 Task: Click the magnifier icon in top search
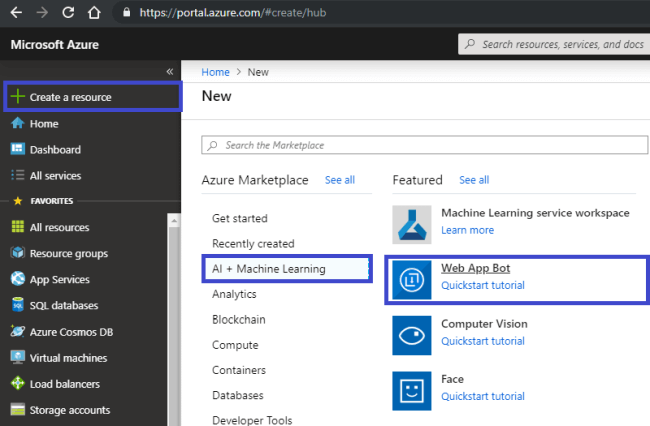pos(470,44)
